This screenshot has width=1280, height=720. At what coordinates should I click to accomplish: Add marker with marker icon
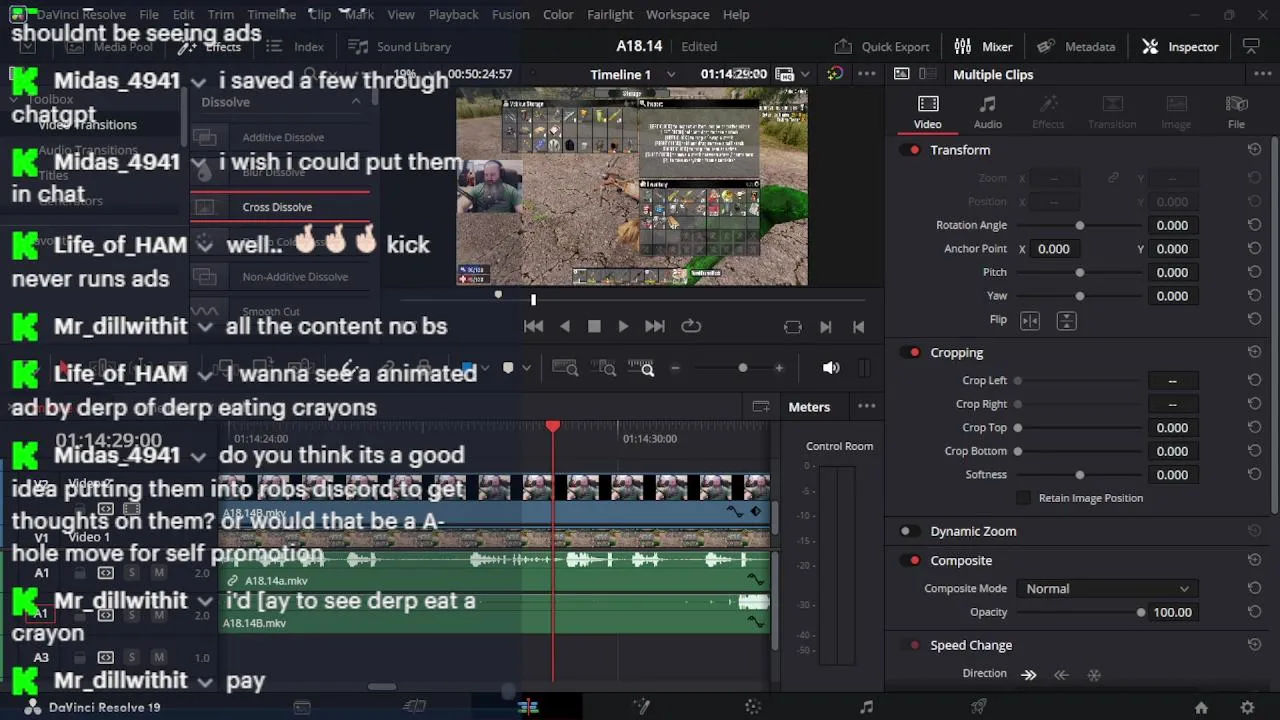tap(508, 368)
